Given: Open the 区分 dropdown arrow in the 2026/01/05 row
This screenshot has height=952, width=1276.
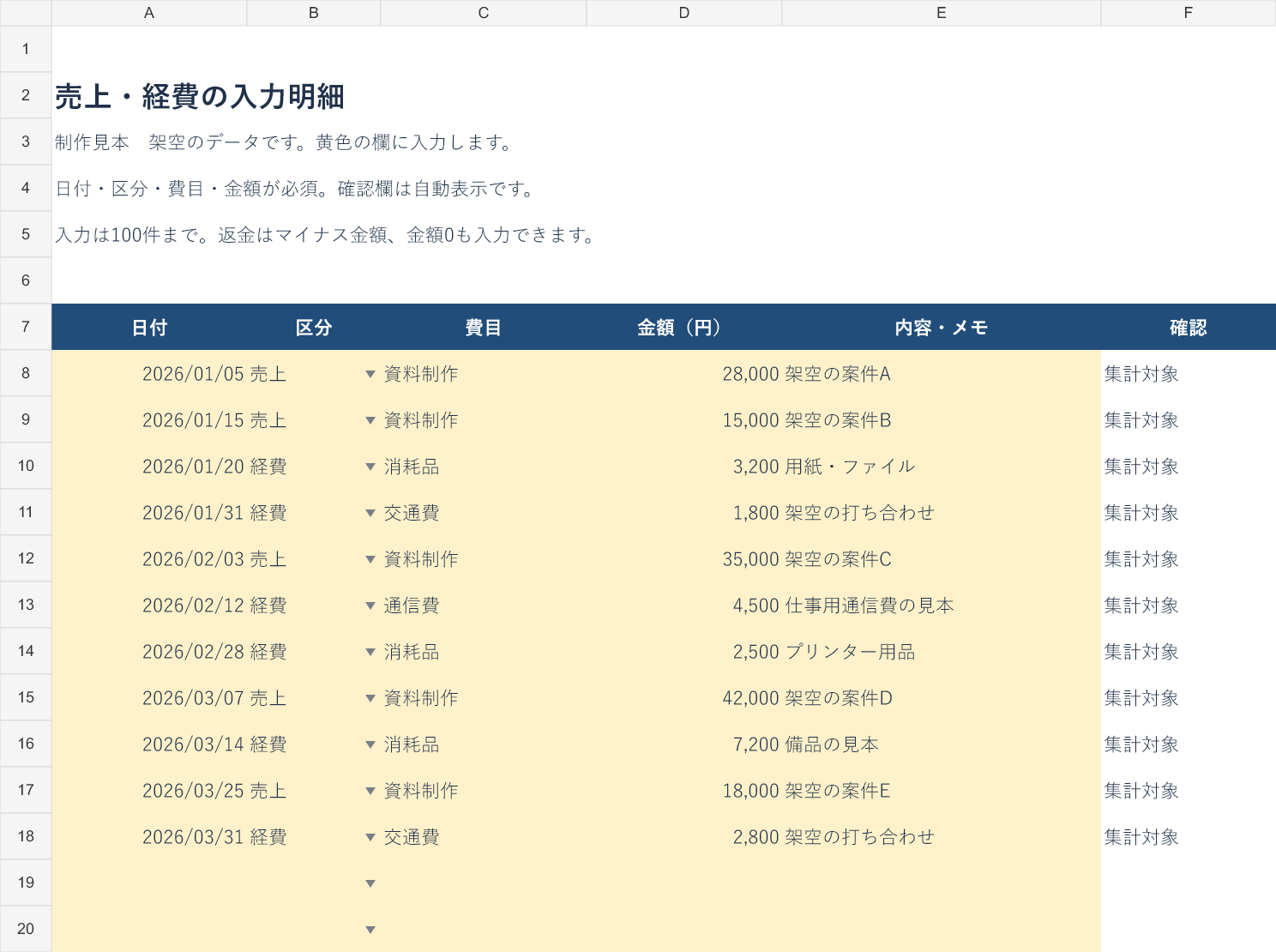Looking at the screenshot, I should point(370,374).
